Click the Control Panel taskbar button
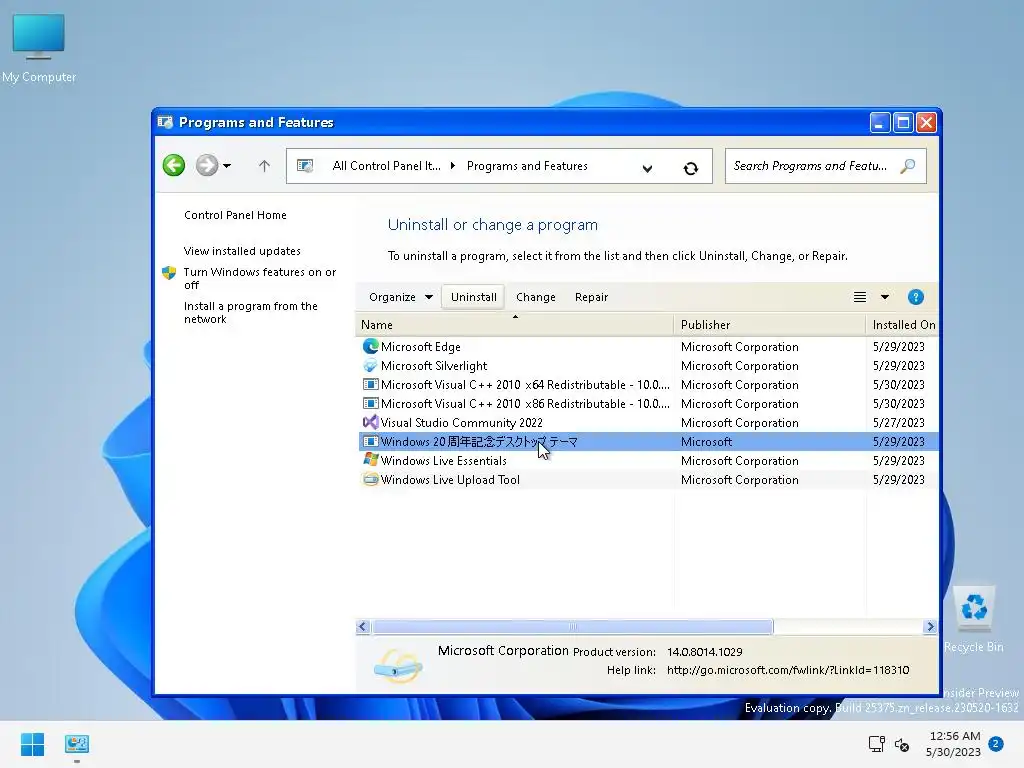This screenshot has height=768, width=1024. point(77,744)
